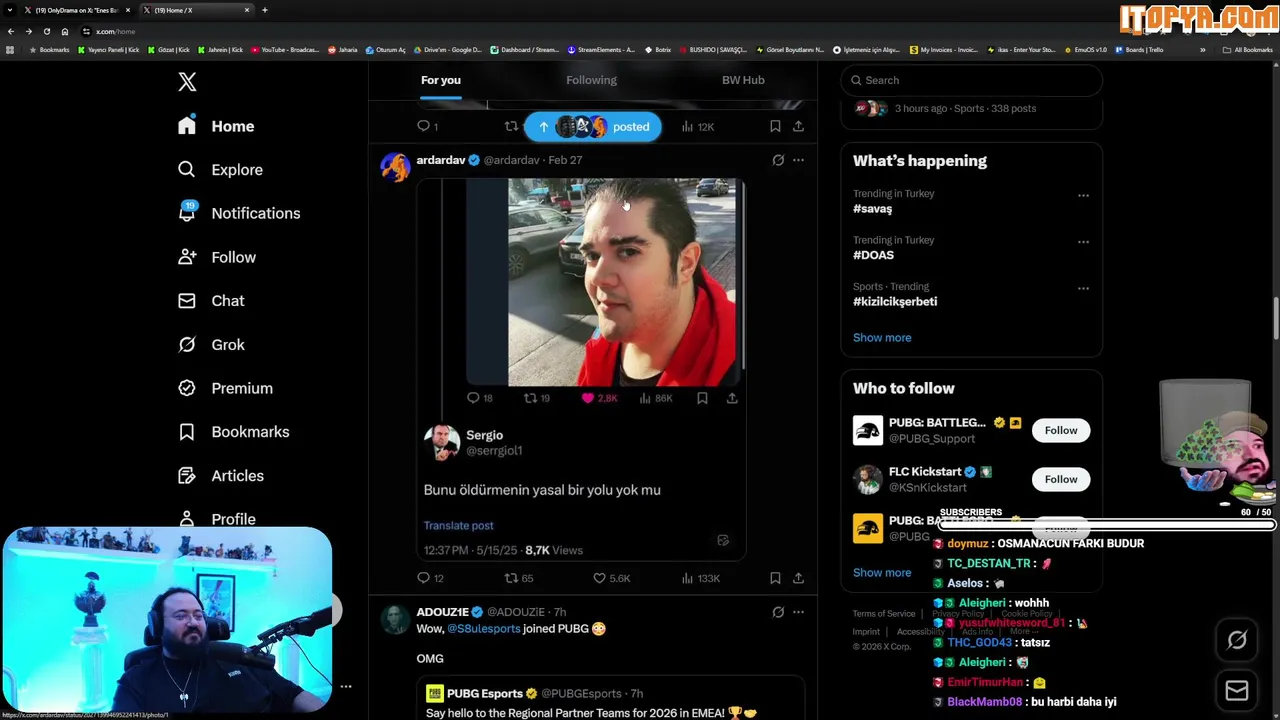The width and height of the screenshot is (1280, 720).
Task: Open the floating messages envelope button
Action: (x=1237, y=691)
